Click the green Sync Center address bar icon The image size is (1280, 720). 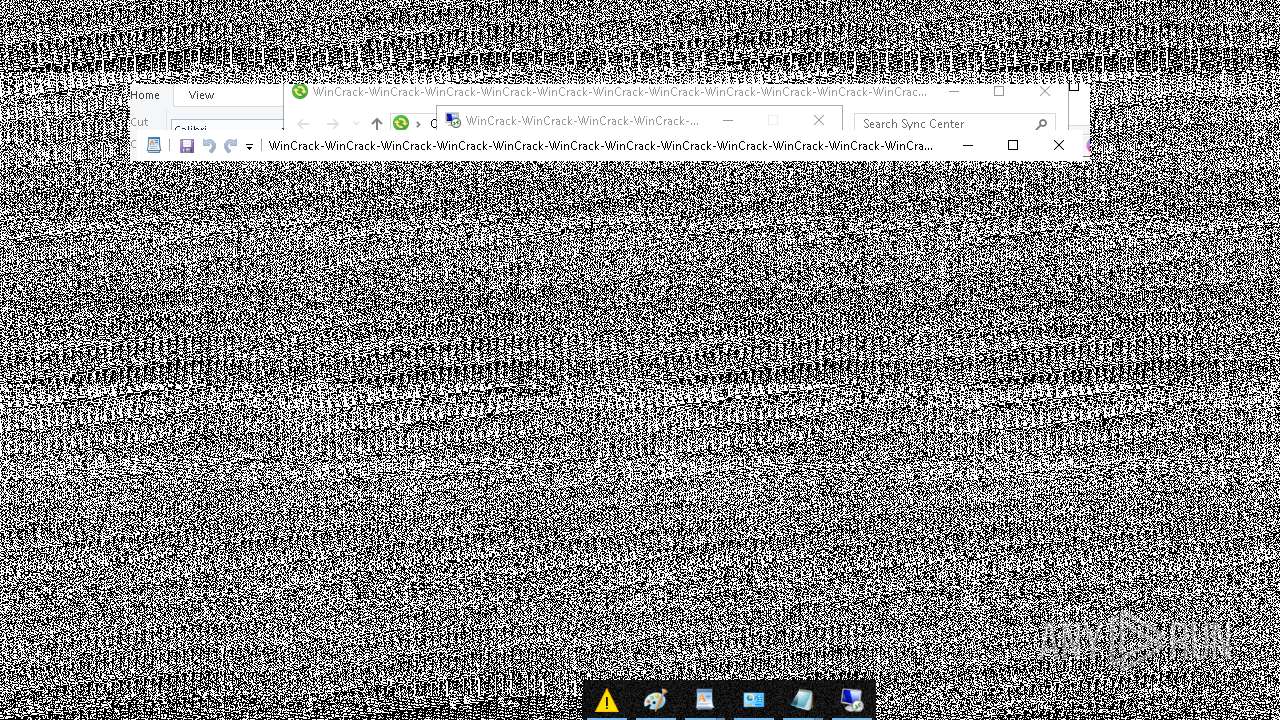coord(401,123)
